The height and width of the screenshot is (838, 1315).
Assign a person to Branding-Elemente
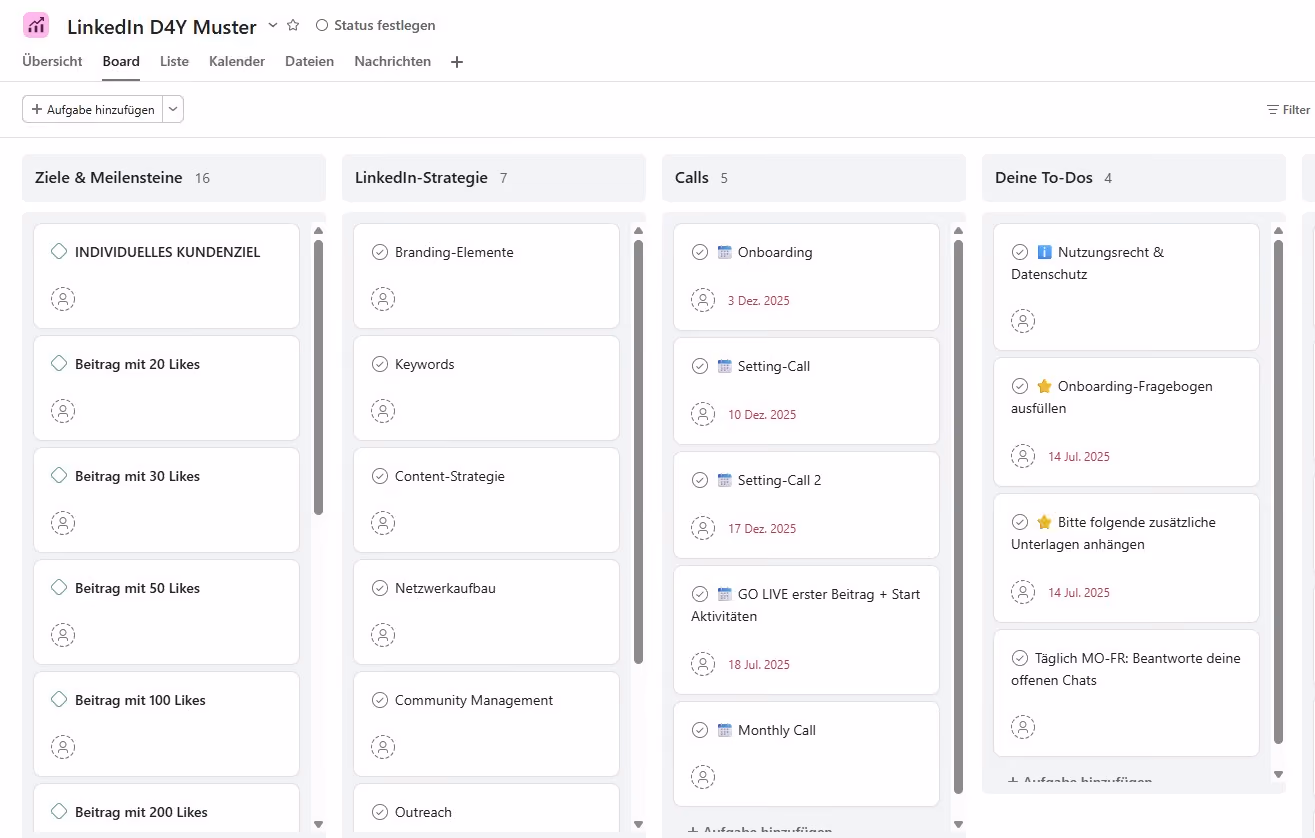point(383,299)
